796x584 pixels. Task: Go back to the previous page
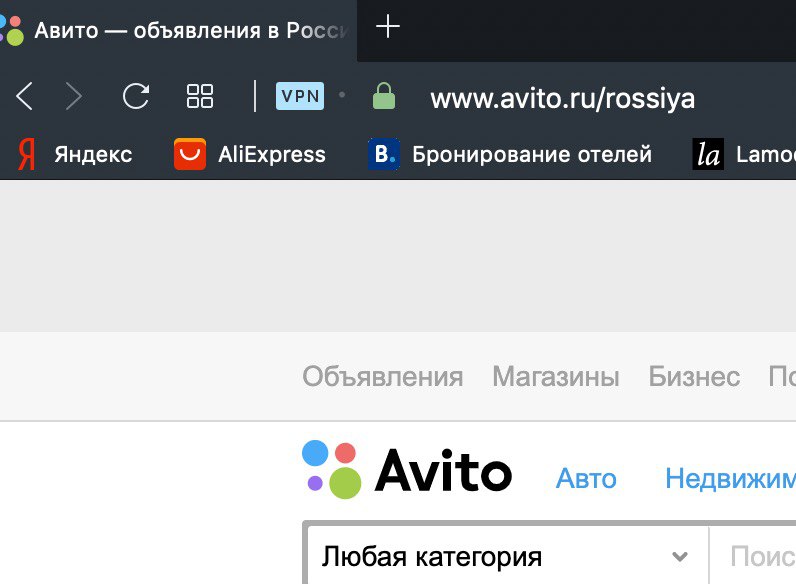(24, 96)
